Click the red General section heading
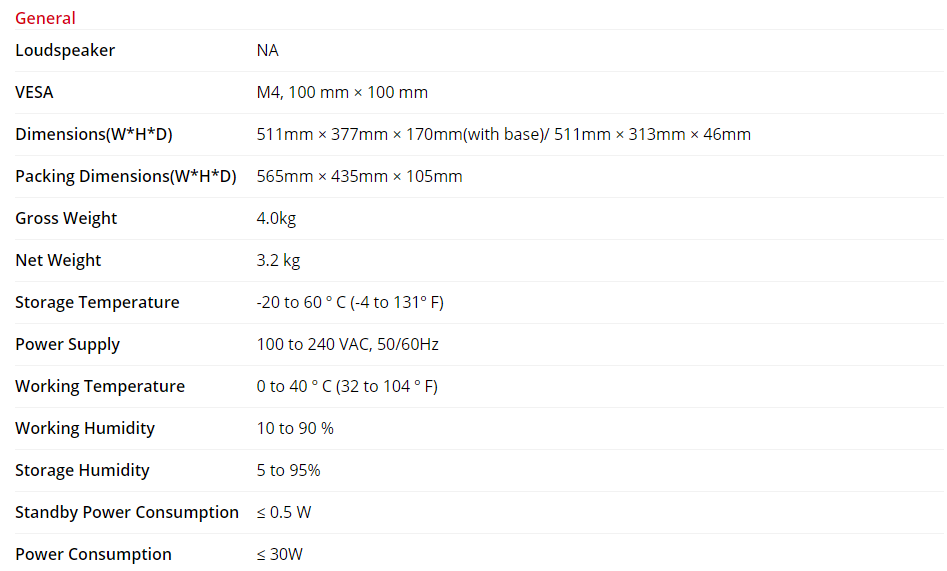This screenshot has width=947, height=571. tap(45, 18)
